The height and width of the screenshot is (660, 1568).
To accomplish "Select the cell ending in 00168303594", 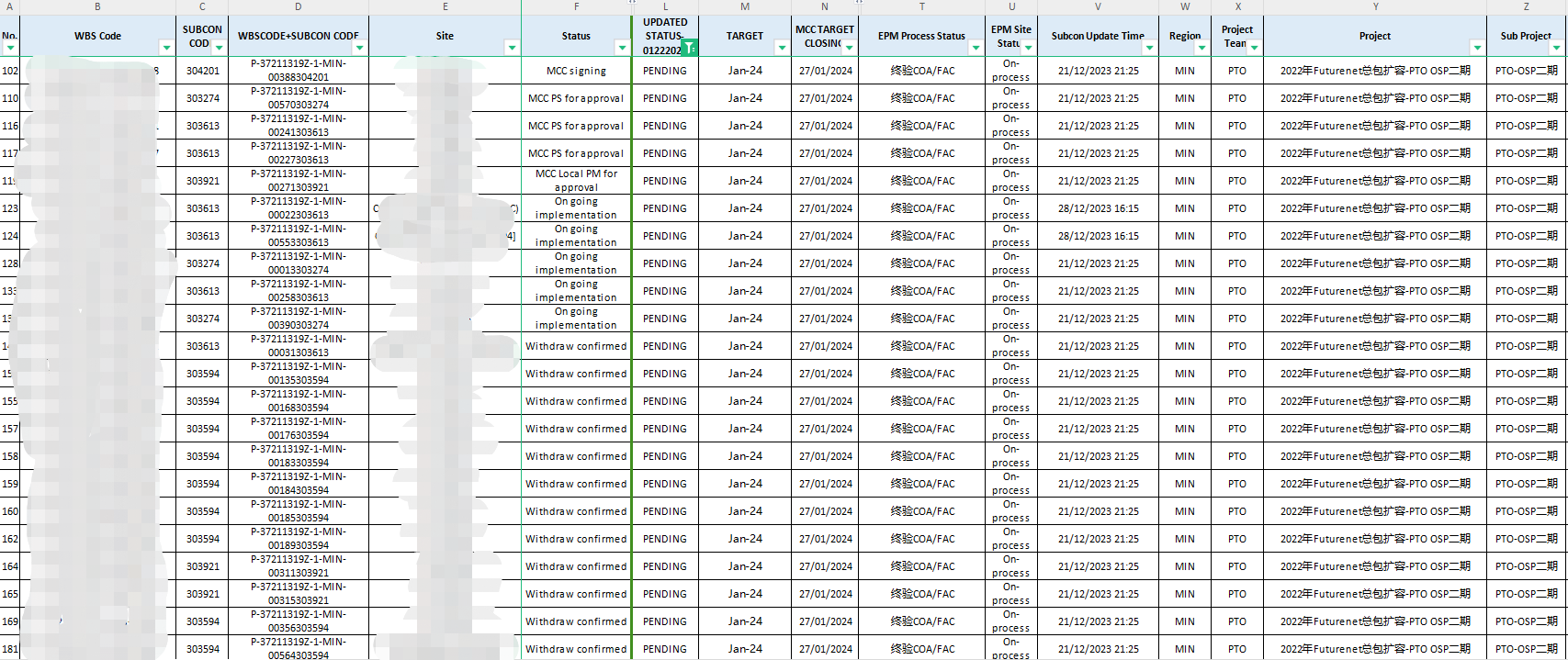I will (299, 401).
